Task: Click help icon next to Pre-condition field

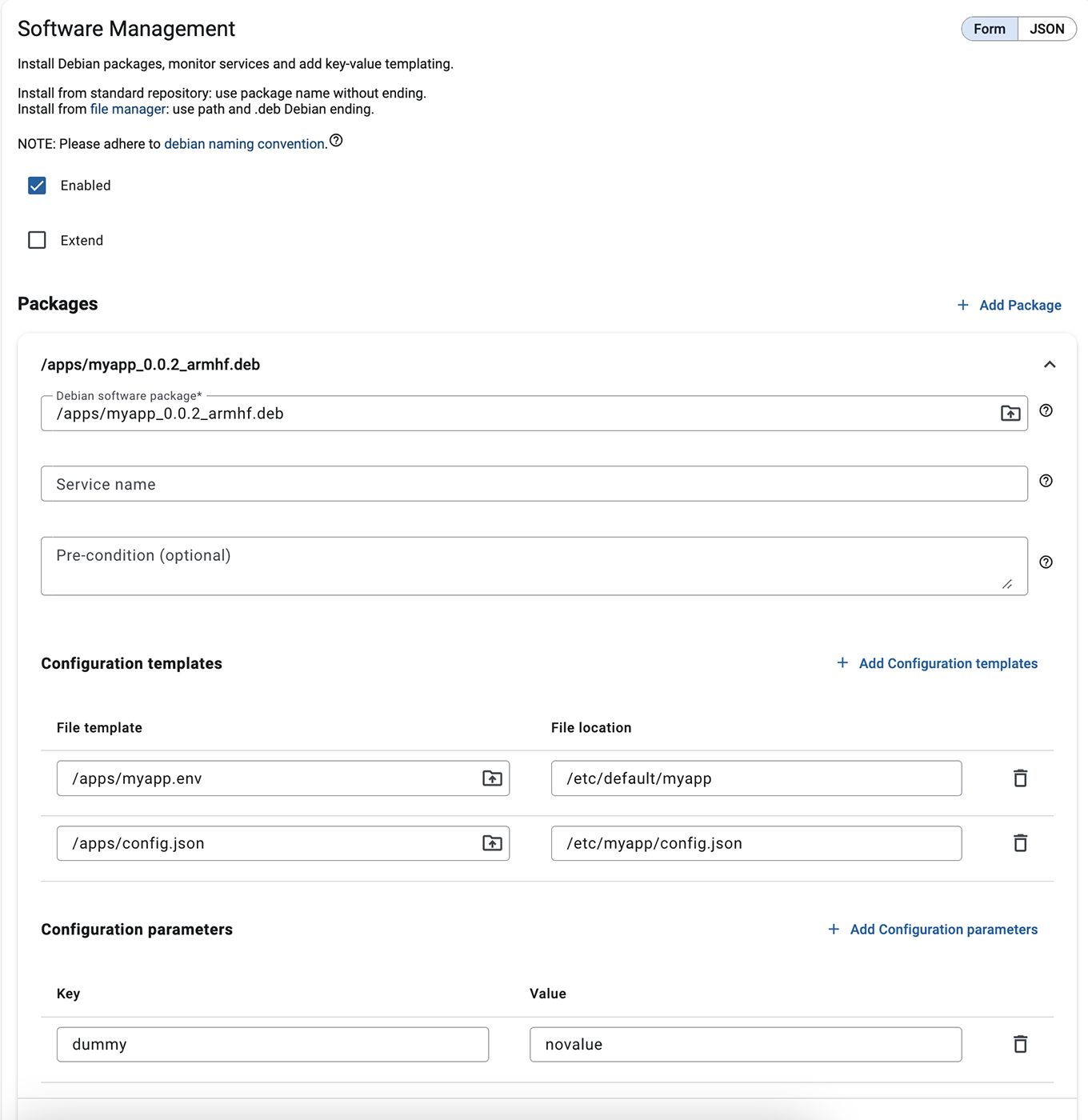Action: pyautogui.click(x=1046, y=562)
